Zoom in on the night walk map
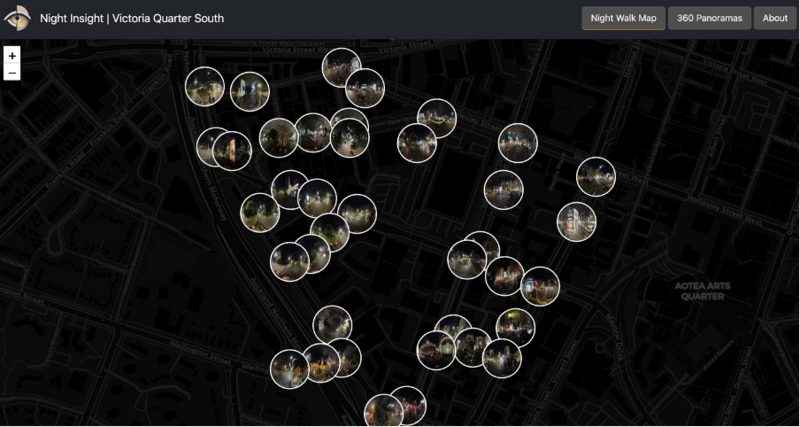The height and width of the screenshot is (427, 800). (x=12, y=56)
